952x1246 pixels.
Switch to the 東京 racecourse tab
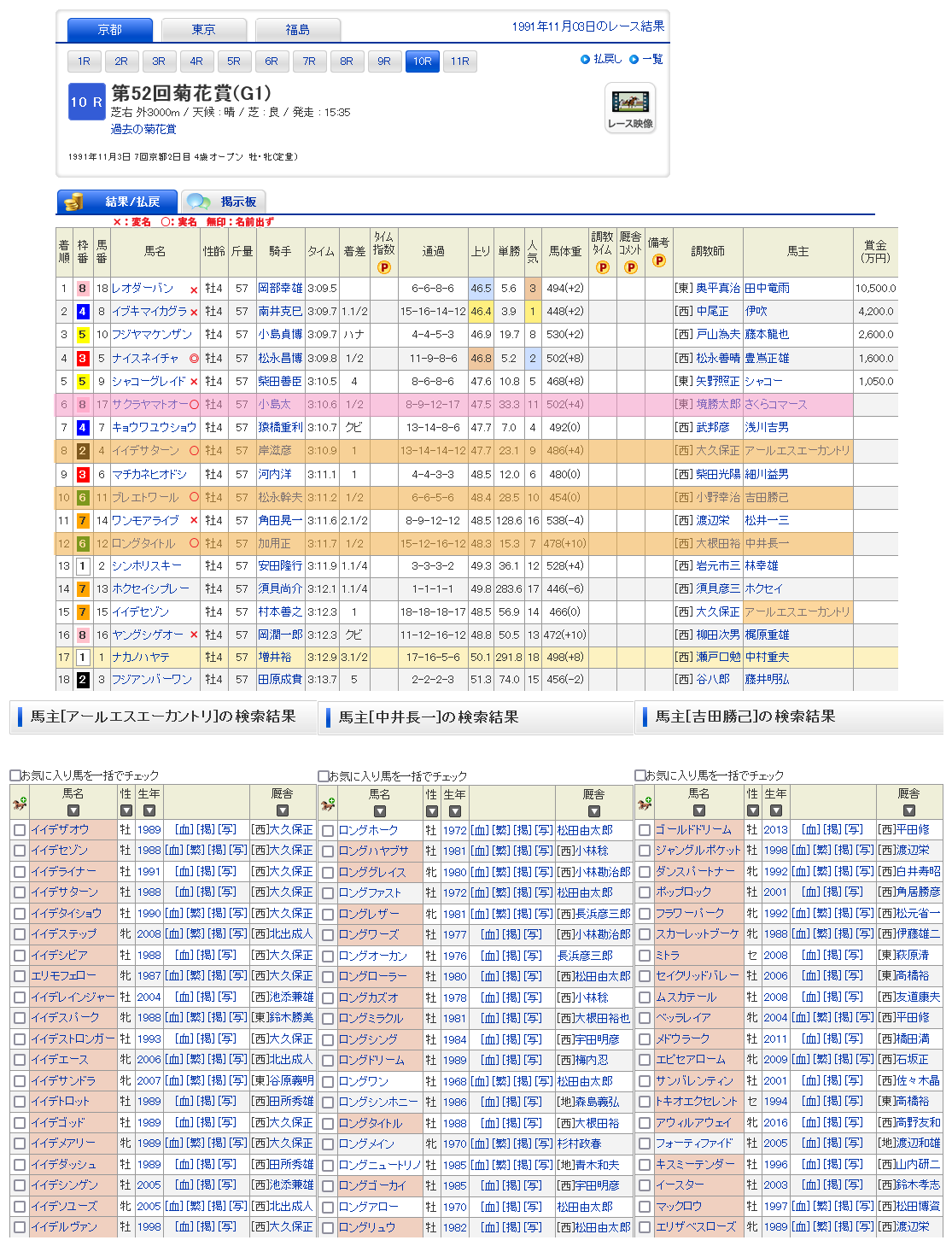click(x=203, y=30)
